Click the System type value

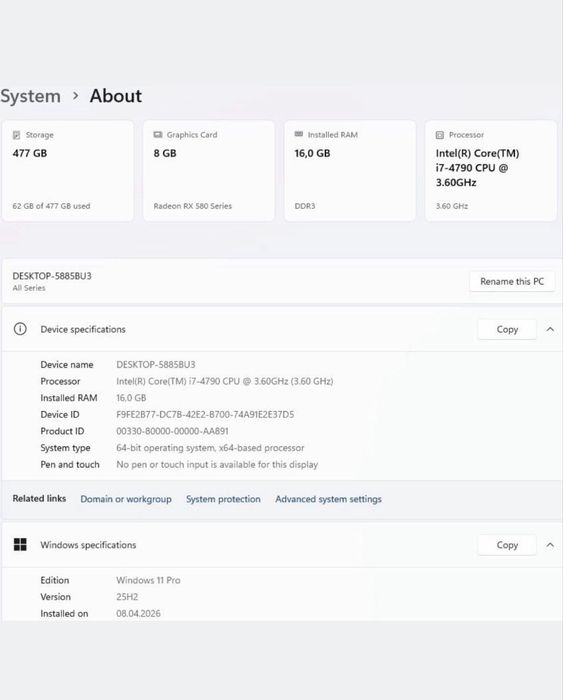210,448
